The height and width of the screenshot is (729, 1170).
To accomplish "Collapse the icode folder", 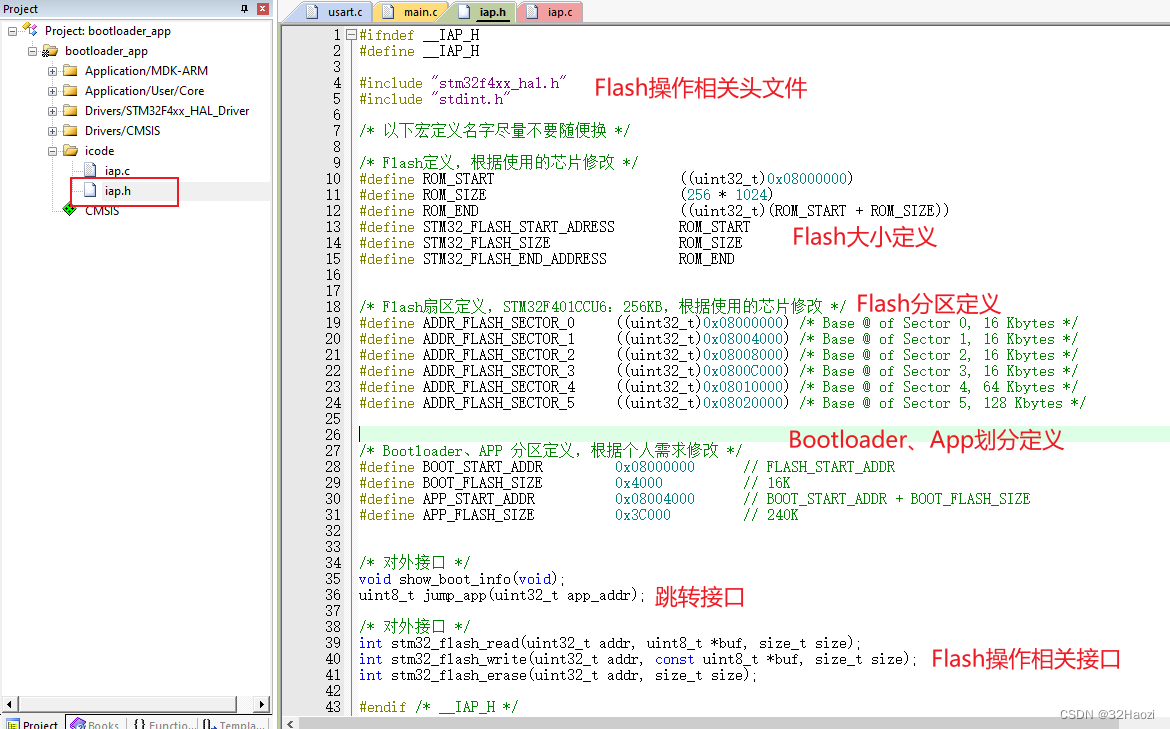I will pyautogui.click(x=52, y=151).
